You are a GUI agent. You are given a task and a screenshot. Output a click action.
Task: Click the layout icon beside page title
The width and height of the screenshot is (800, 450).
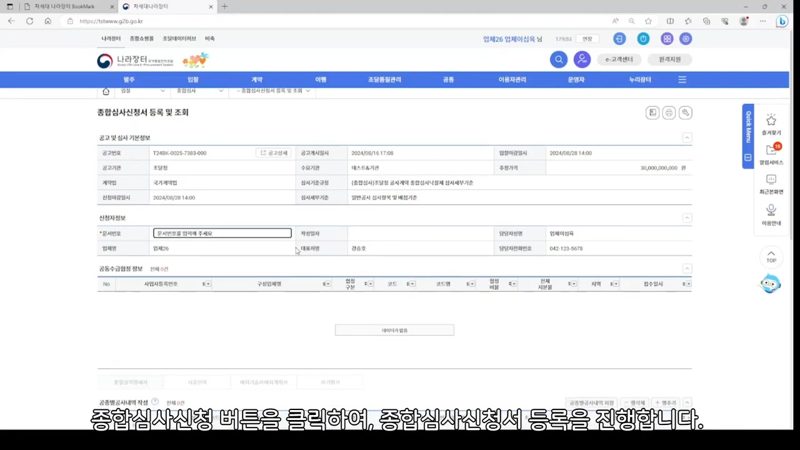[652, 113]
